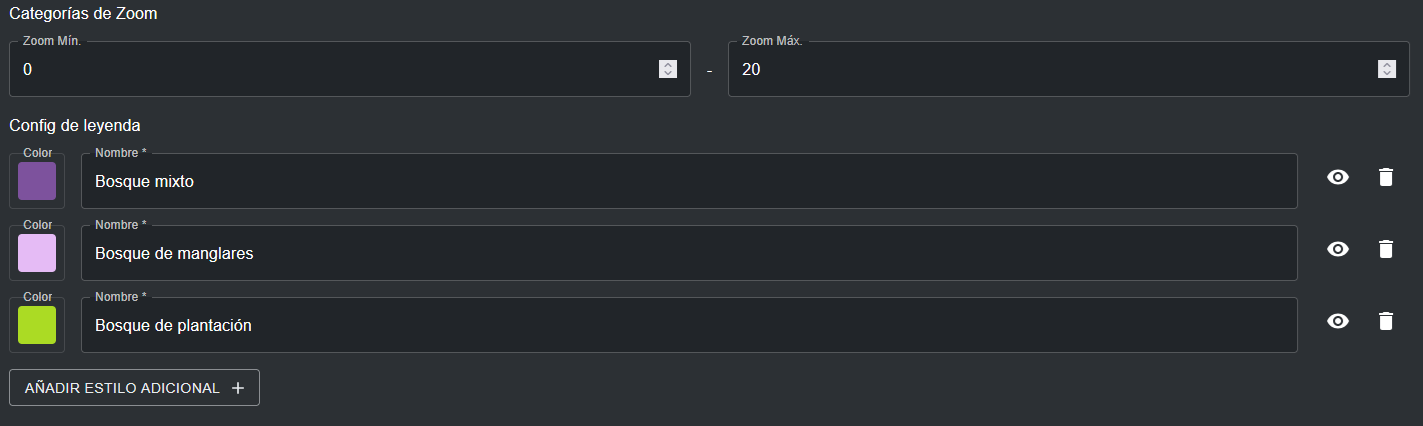This screenshot has height=426, width=1423.
Task: Open the purple color swatch for Bosque mixto
Action: [37, 181]
